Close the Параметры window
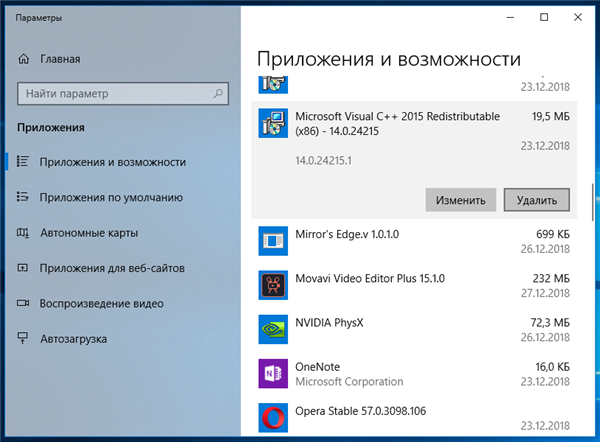600x442 pixels. pyautogui.click(x=578, y=17)
